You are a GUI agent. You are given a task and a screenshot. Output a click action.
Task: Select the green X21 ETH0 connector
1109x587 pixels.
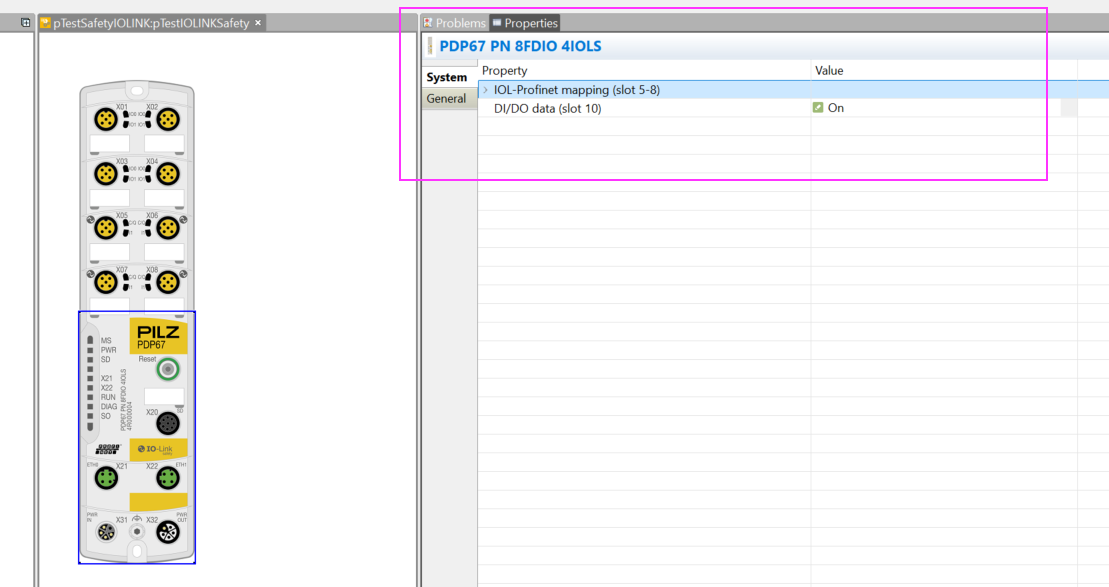click(106, 478)
